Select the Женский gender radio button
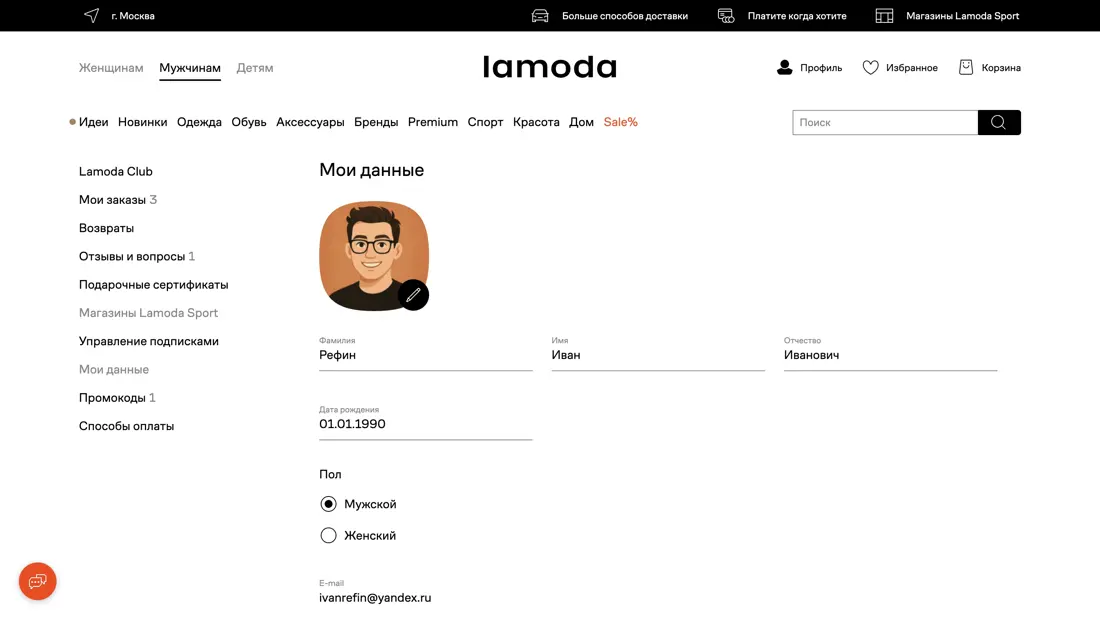Viewport: 1100px width, 619px height. (328, 536)
